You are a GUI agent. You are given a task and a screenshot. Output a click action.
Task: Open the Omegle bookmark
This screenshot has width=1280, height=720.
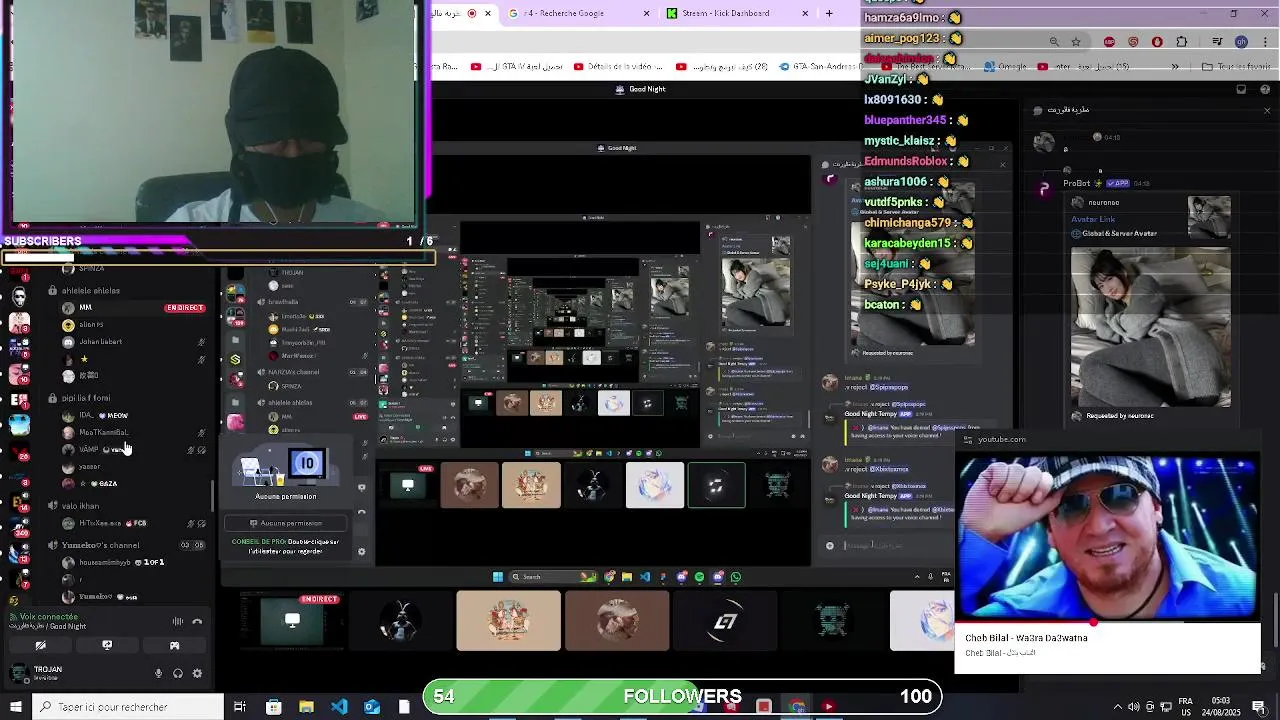[1006, 67]
